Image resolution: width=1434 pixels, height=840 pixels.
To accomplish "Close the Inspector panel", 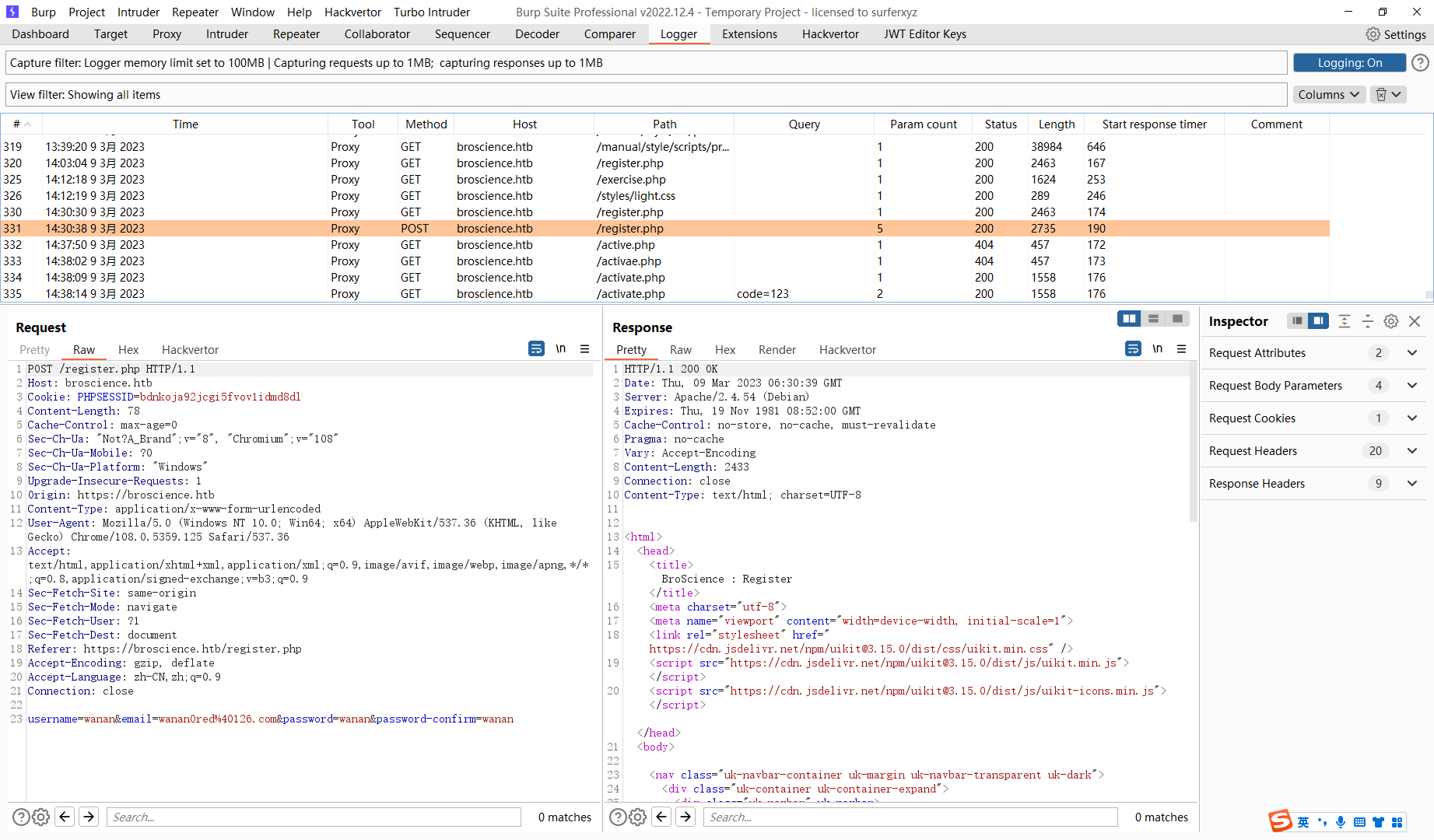I will click(1415, 321).
